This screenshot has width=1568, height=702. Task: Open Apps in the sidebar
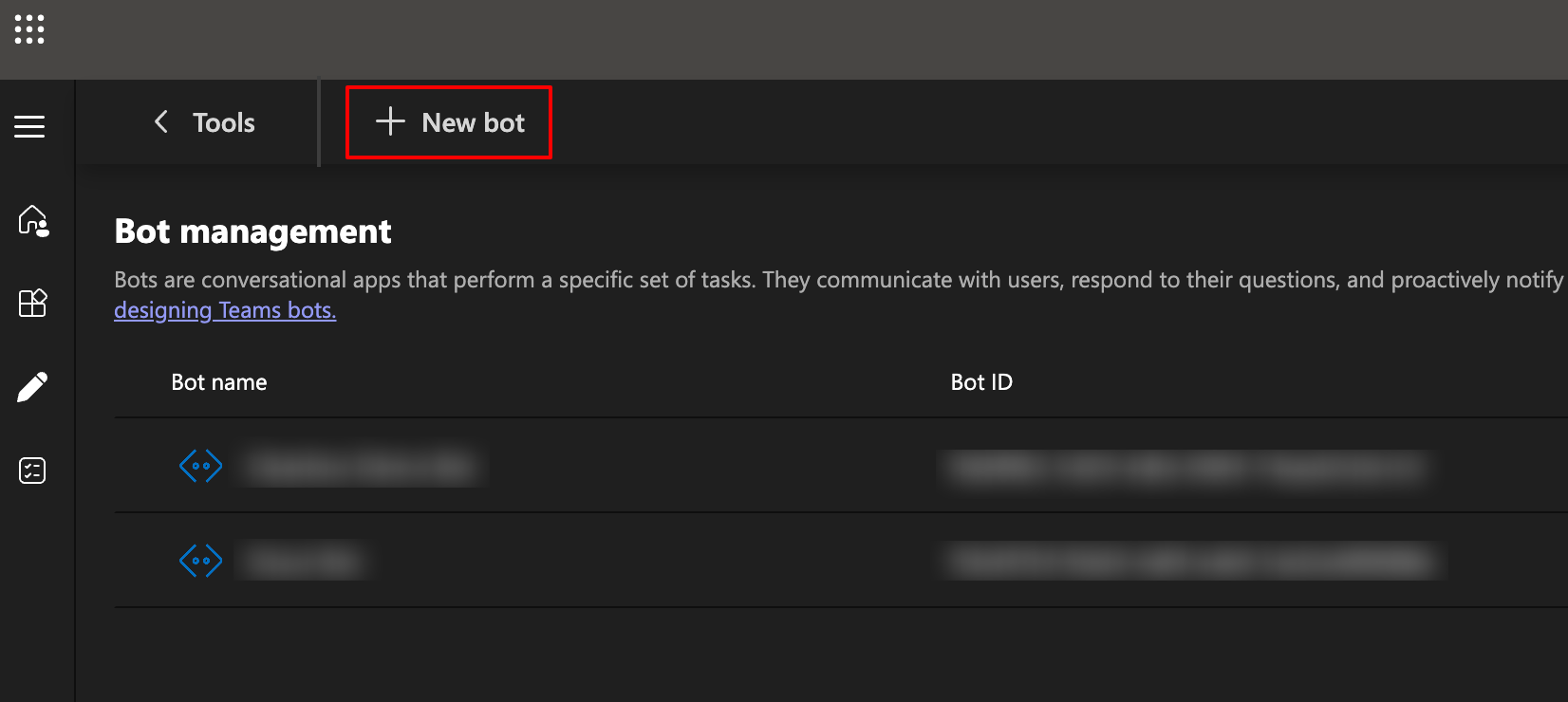pyautogui.click(x=33, y=303)
